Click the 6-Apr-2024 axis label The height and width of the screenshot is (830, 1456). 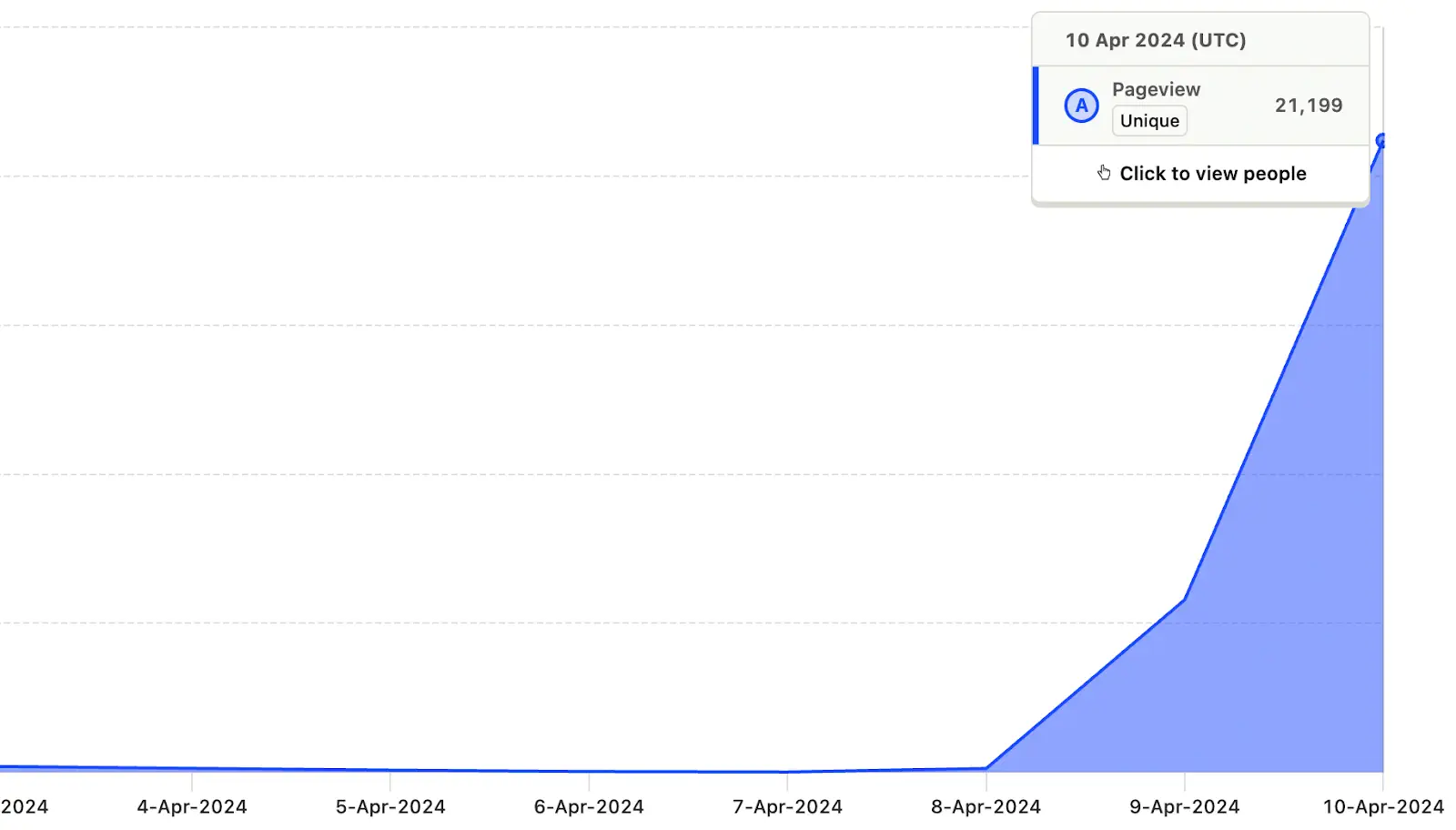click(x=589, y=807)
